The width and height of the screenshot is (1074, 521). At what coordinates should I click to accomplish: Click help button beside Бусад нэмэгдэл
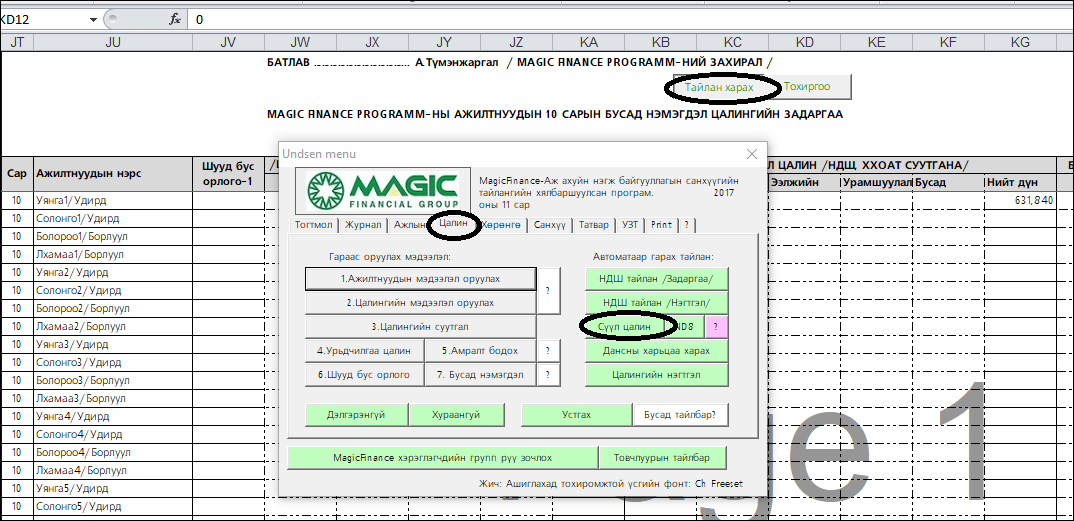point(548,375)
